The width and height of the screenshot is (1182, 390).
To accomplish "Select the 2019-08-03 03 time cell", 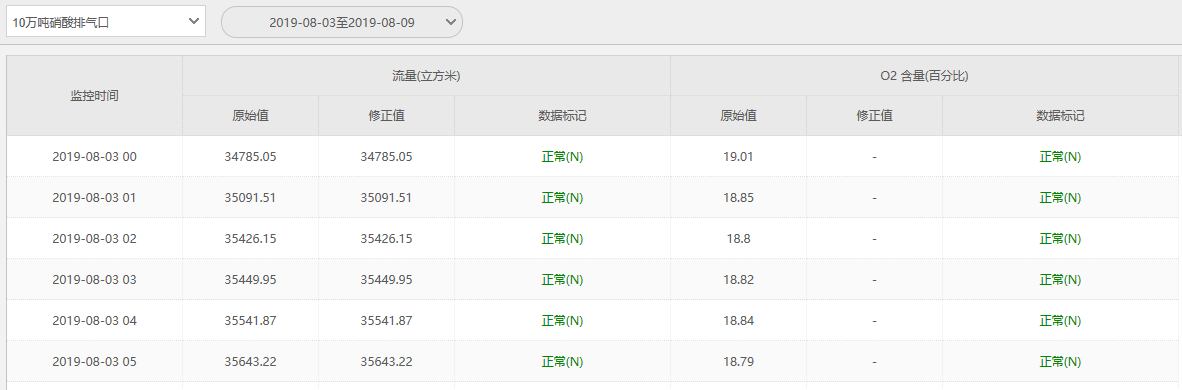I will coord(94,280).
